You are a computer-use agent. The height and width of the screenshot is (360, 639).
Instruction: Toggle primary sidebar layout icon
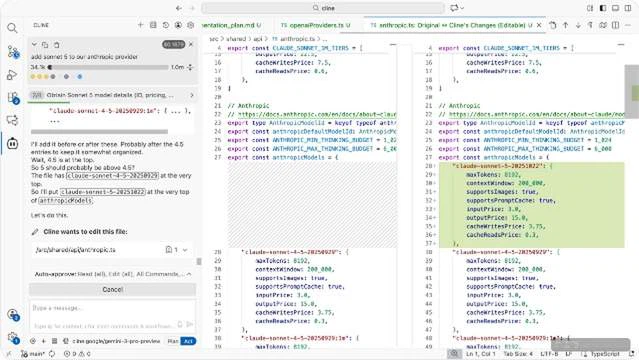point(603,8)
